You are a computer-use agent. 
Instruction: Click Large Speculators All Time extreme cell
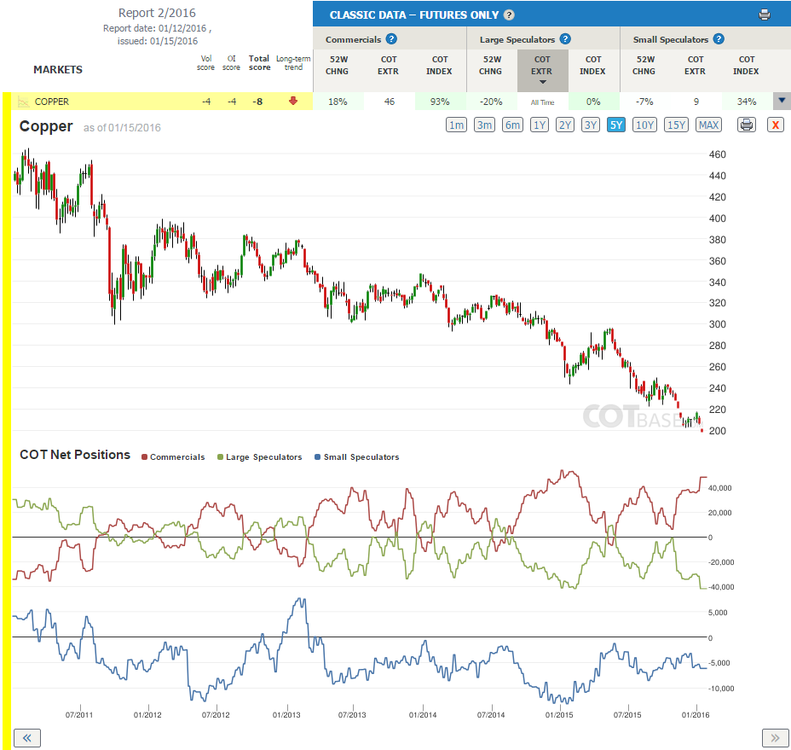click(x=542, y=102)
